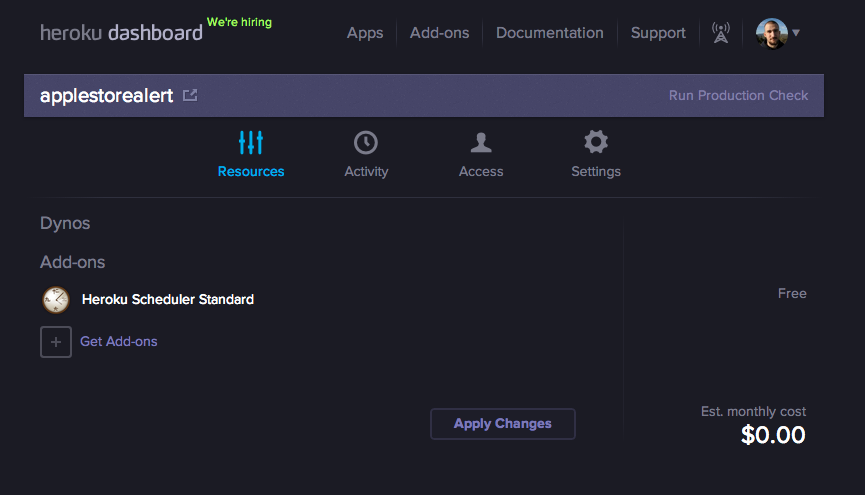This screenshot has height=495, width=865.
Task: Click the Get Add-ons link
Action: [119, 342]
